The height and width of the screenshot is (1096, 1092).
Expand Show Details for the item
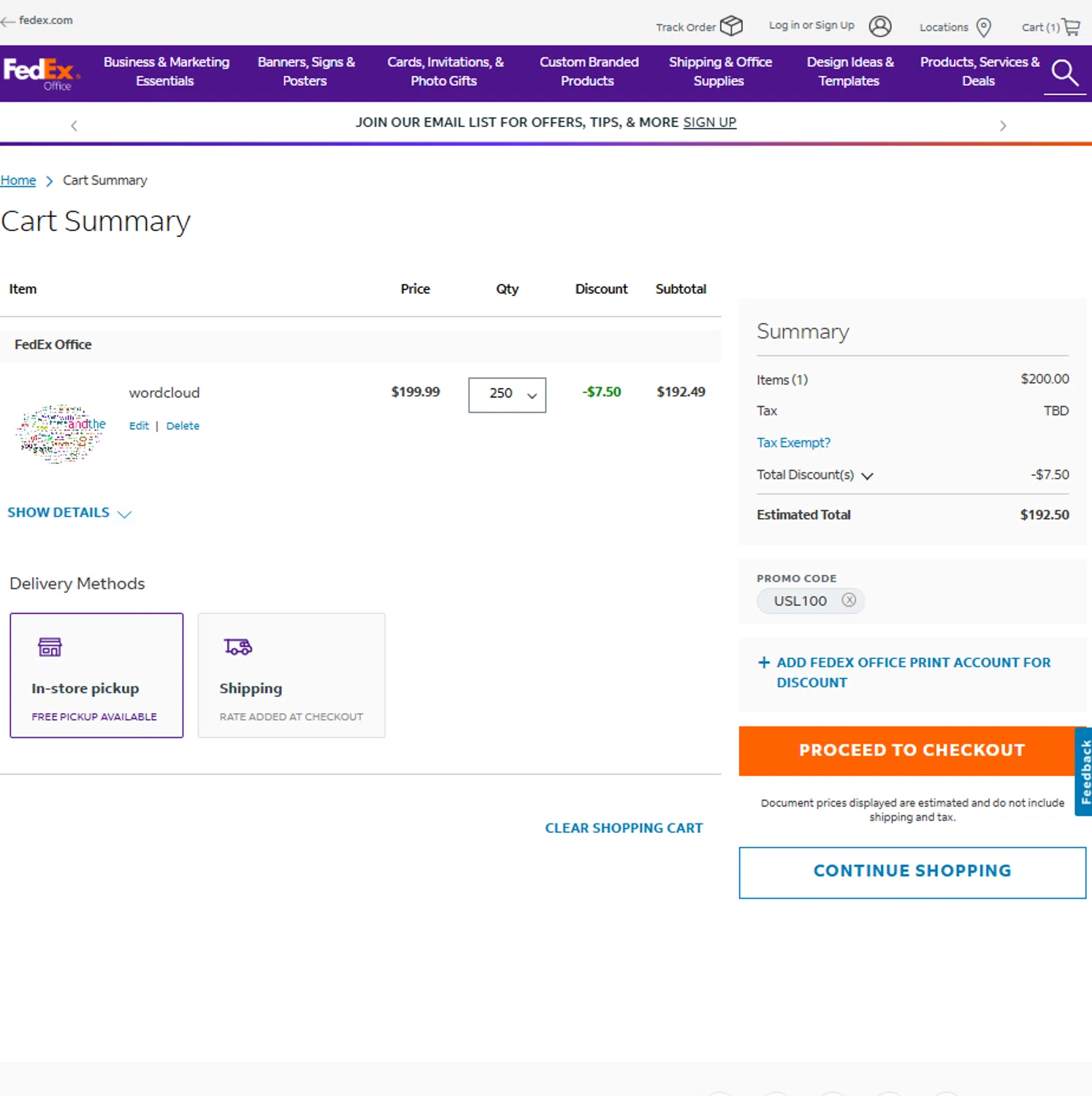69,513
